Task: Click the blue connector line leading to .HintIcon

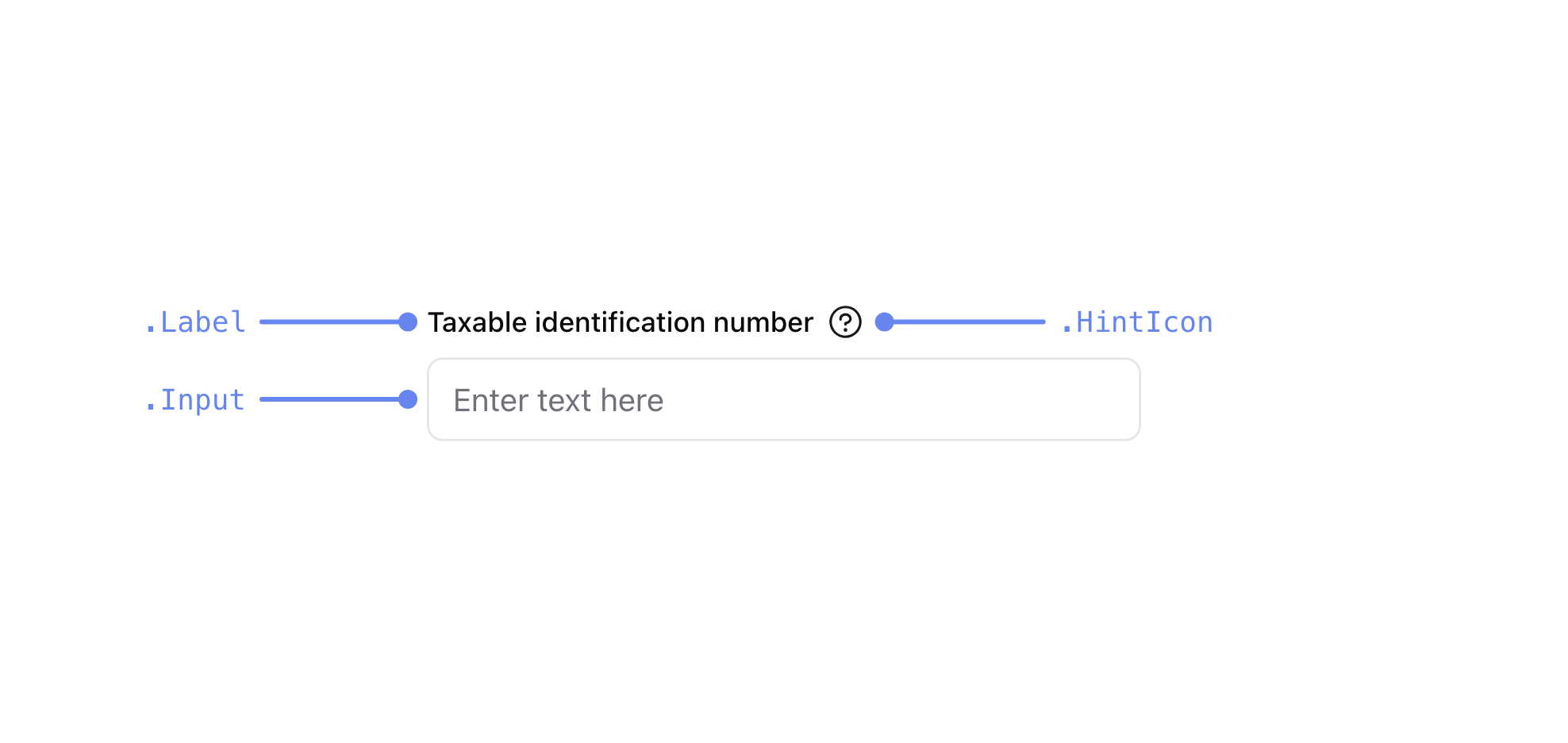Action: tap(968, 321)
